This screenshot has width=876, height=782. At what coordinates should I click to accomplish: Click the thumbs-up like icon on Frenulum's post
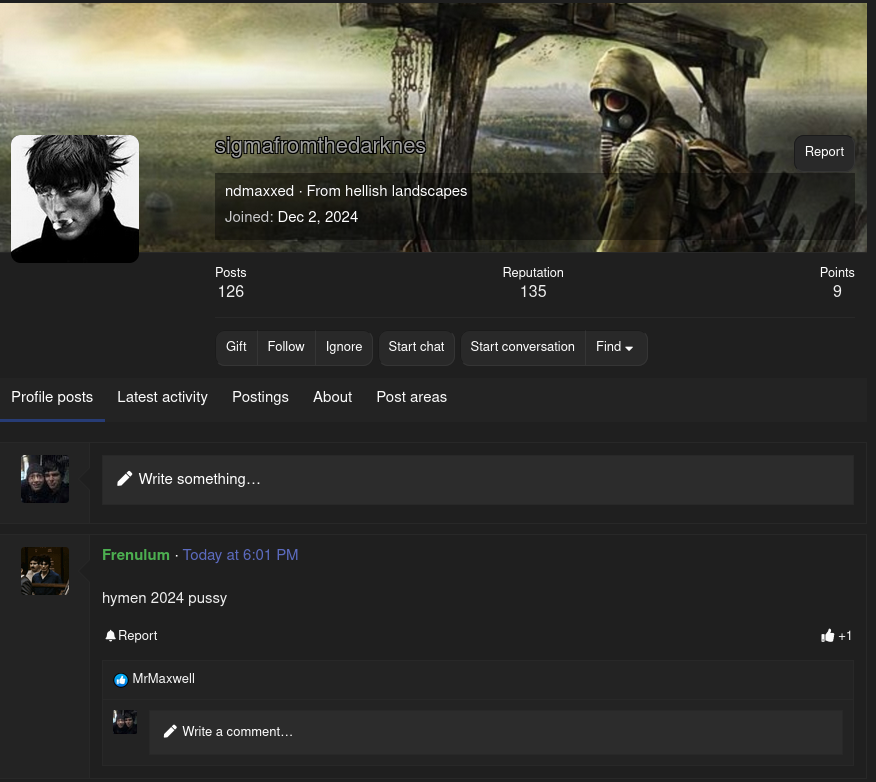[x=827, y=635]
